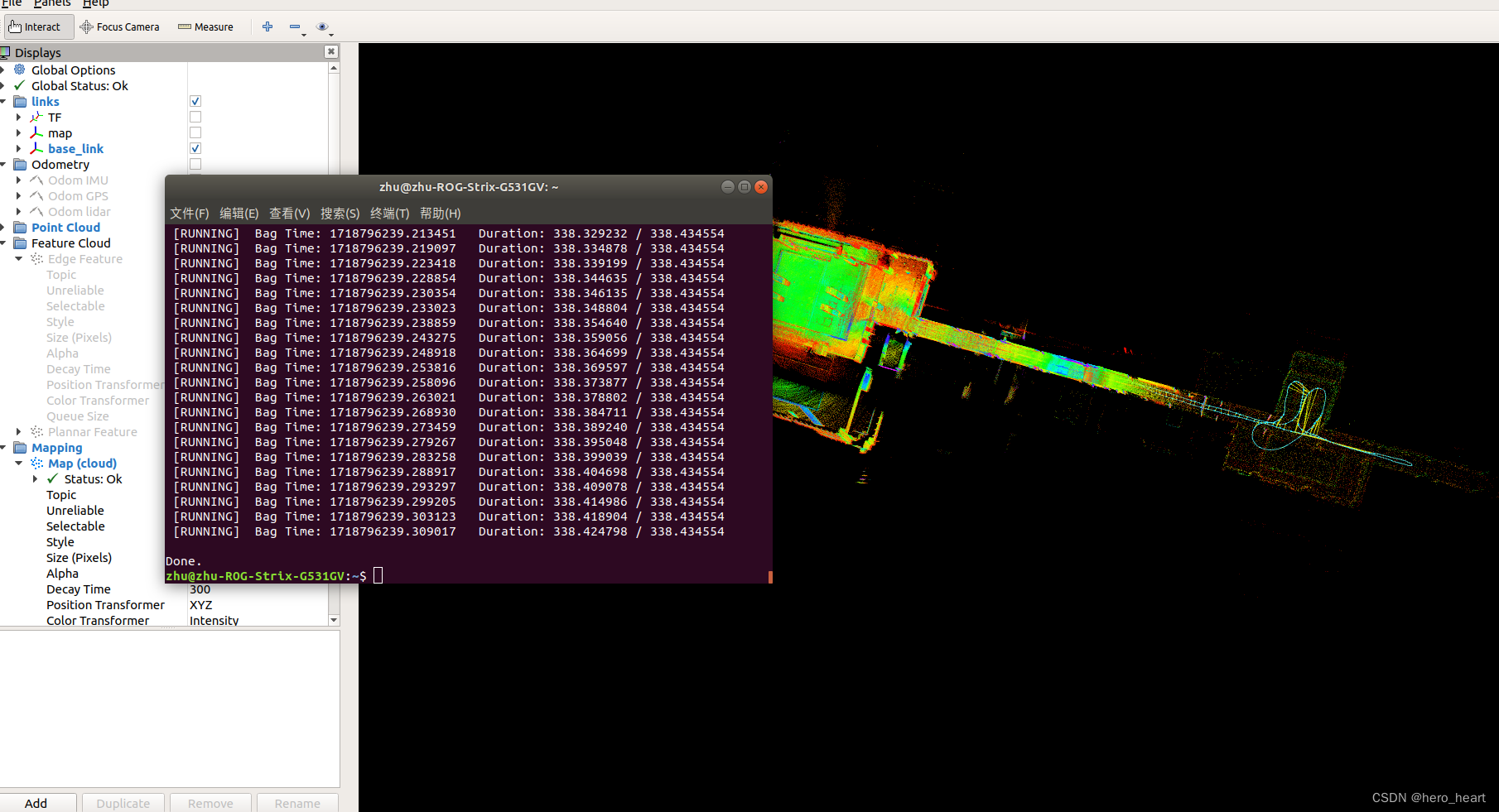This screenshot has height=812, width=1499.
Task: Click the eye view toolbar icon
Action: pyautogui.click(x=322, y=26)
